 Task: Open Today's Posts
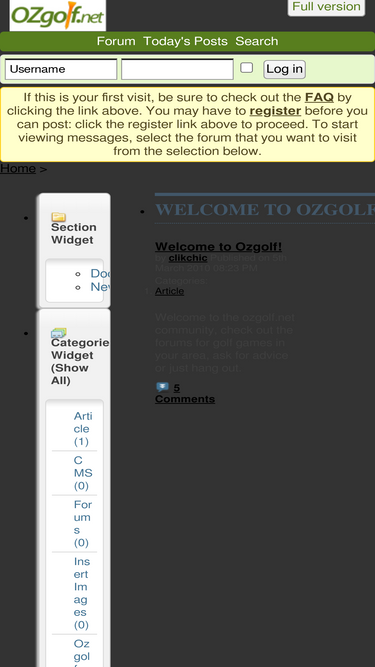click(185, 41)
